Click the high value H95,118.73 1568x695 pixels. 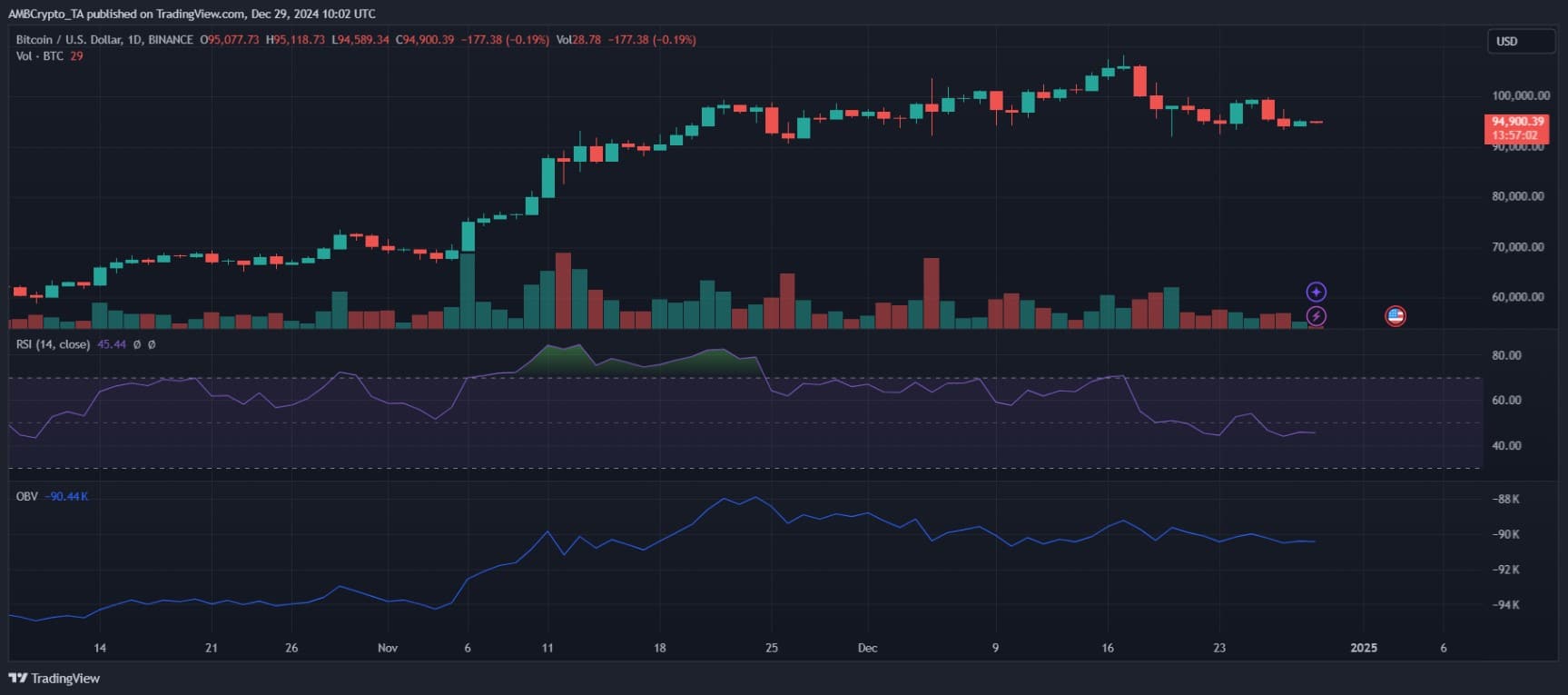pos(295,40)
